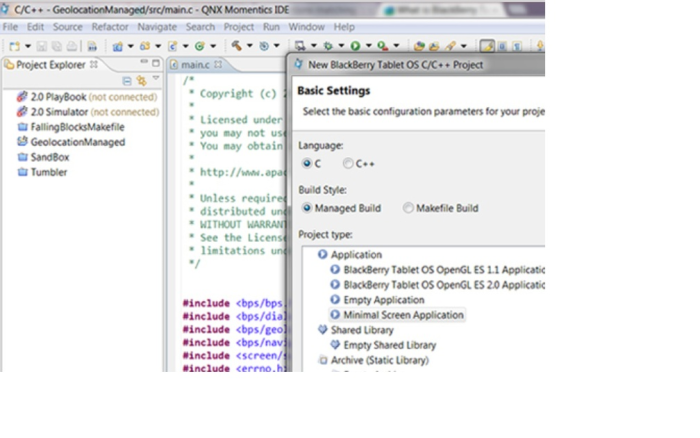Click the Debug bug icon
Viewport: 700px width, 438px height.
pos(328,46)
